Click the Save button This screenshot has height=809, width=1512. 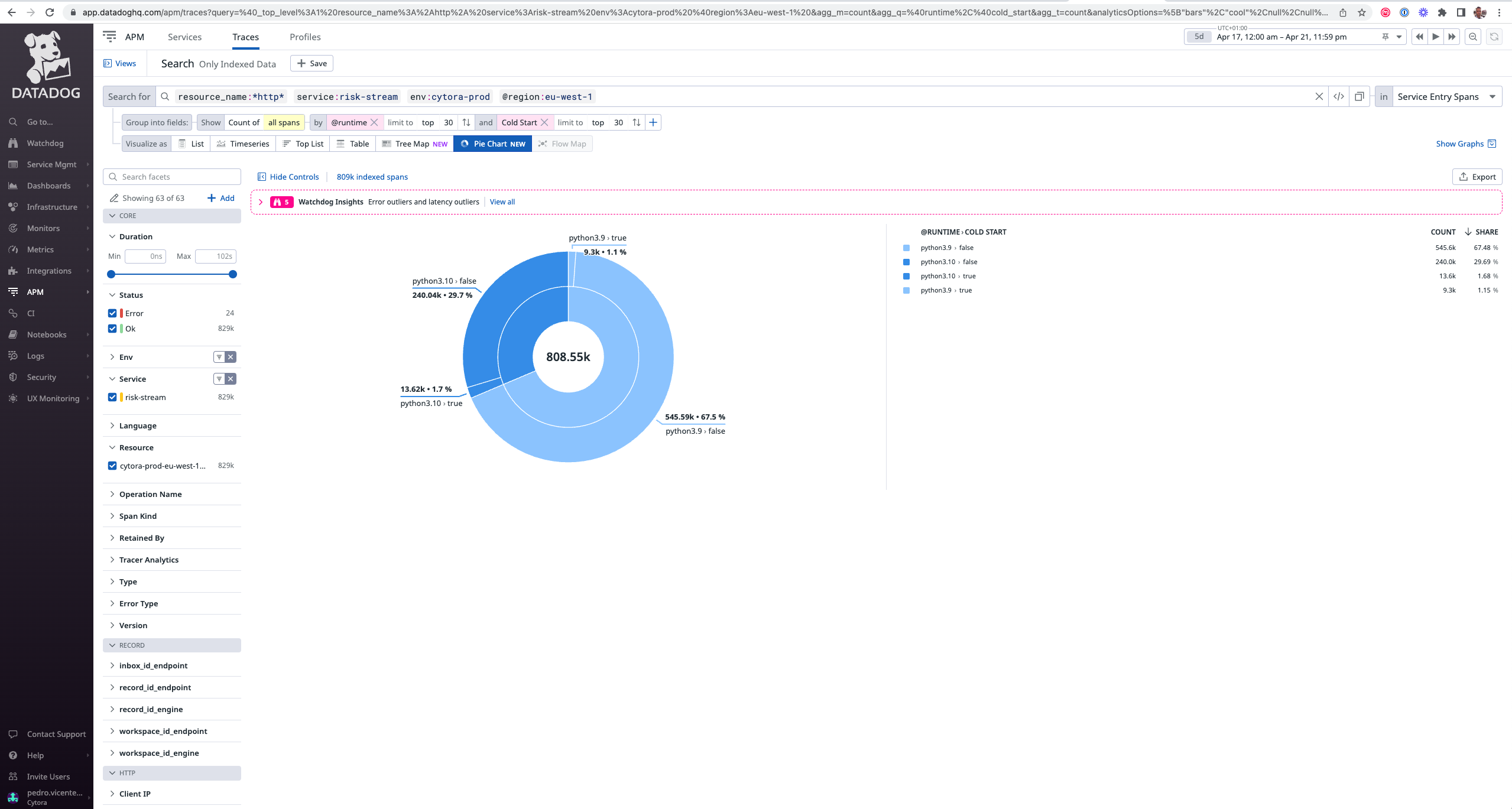tap(312, 63)
